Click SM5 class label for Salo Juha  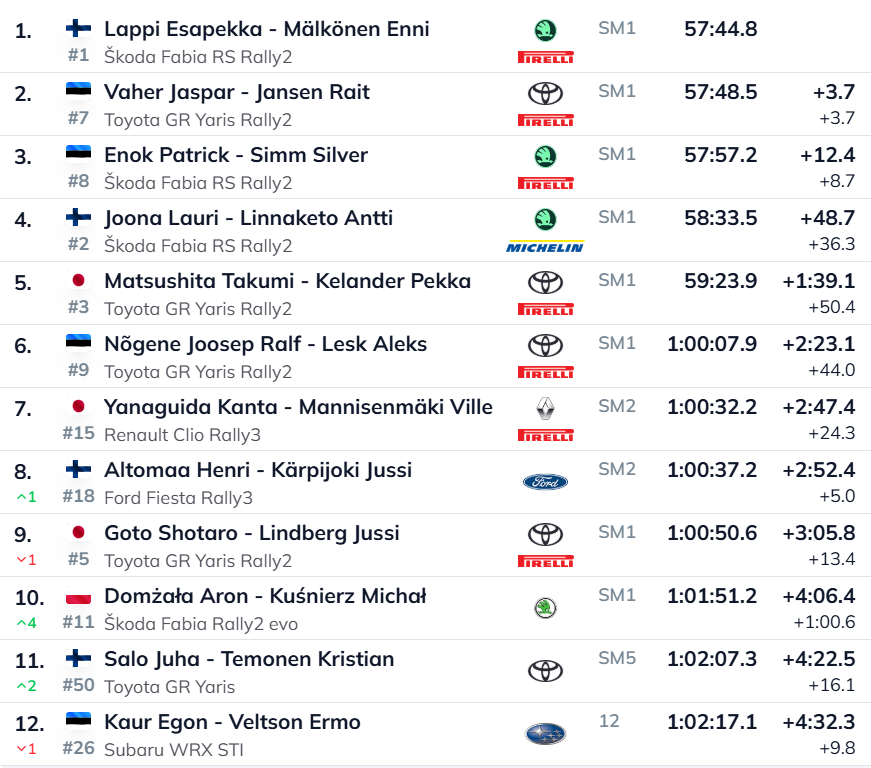click(x=617, y=658)
